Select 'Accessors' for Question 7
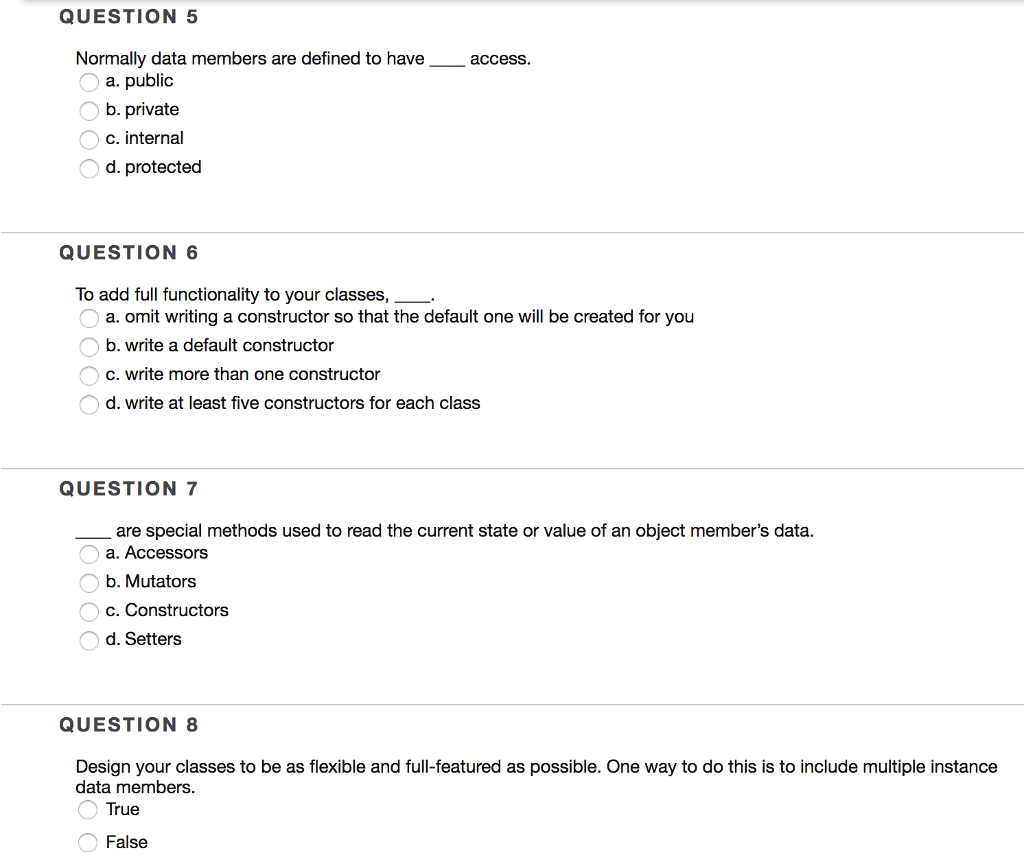Image resolution: width=1024 pixels, height=866 pixels. coord(88,554)
